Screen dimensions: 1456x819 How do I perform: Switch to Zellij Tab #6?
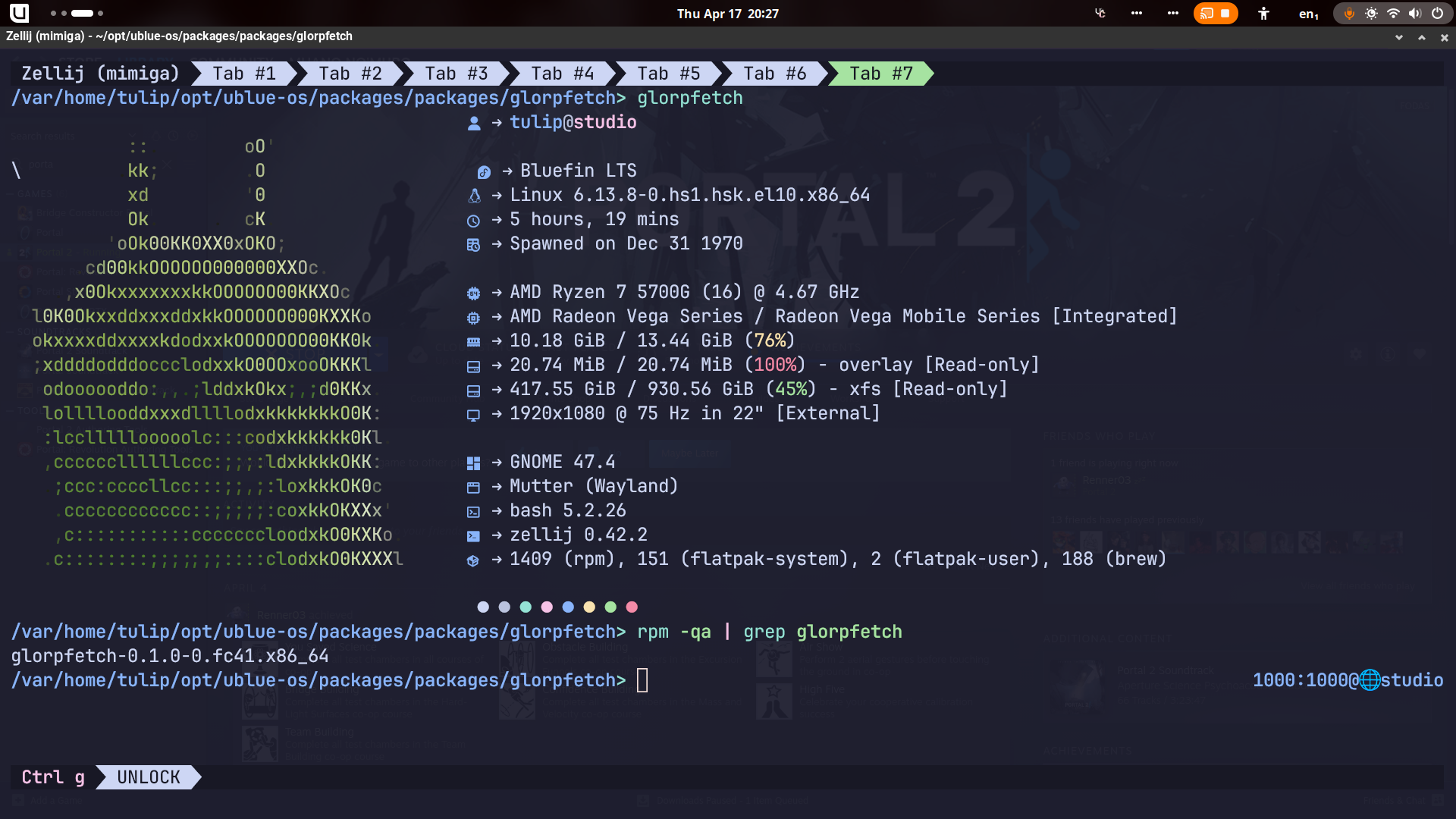[x=775, y=74]
